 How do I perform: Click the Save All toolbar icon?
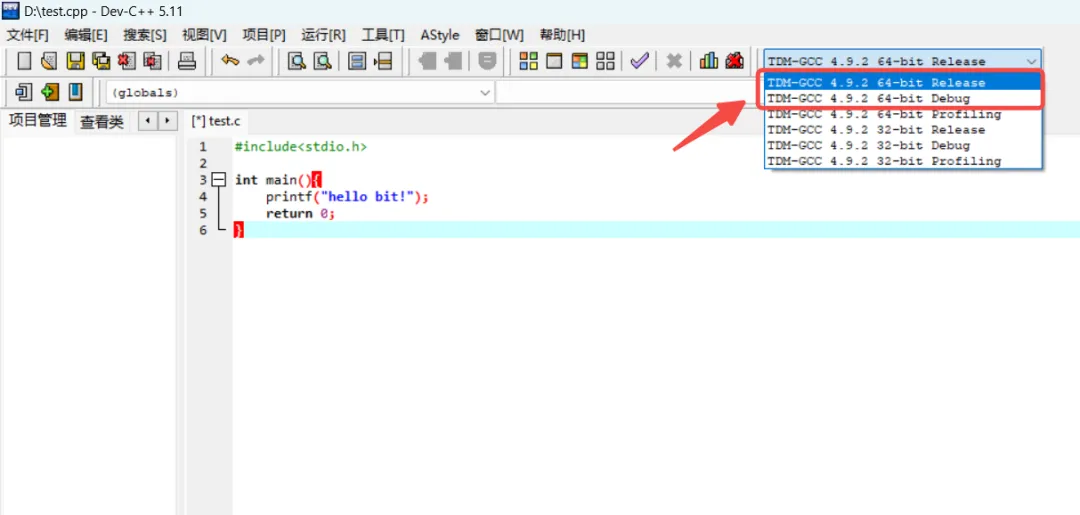click(101, 61)
